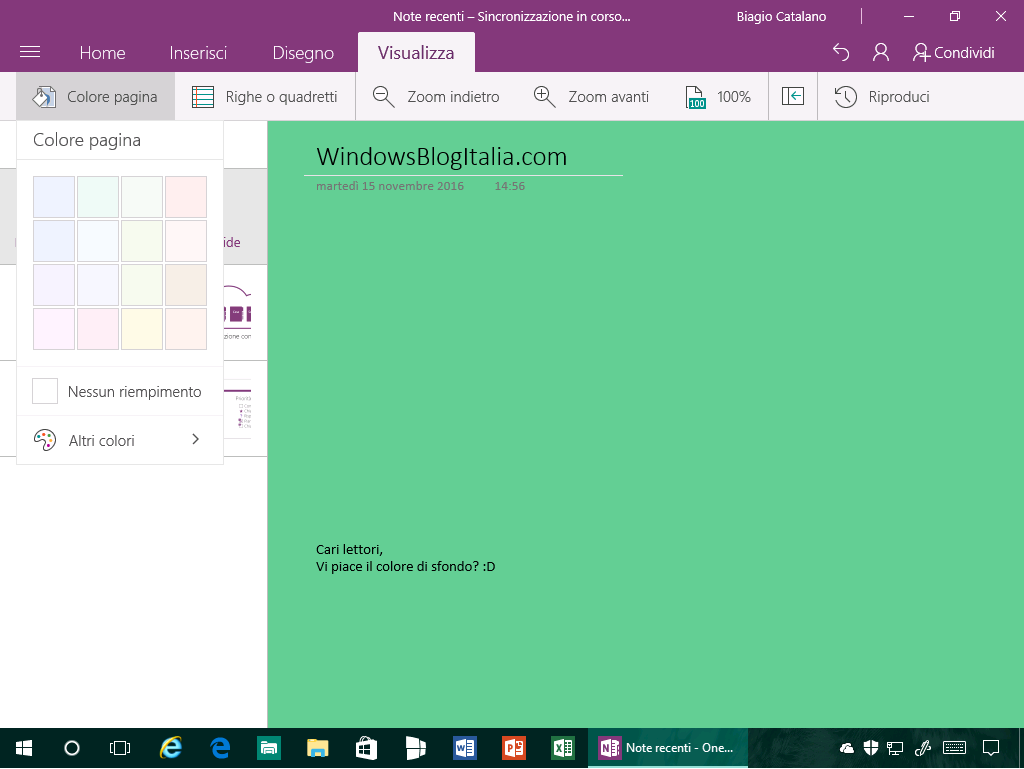Click the OneNote Note recenti taskbar button
Screen dimensions: 1024x769
pyautogui.click(x=667, y=748)
